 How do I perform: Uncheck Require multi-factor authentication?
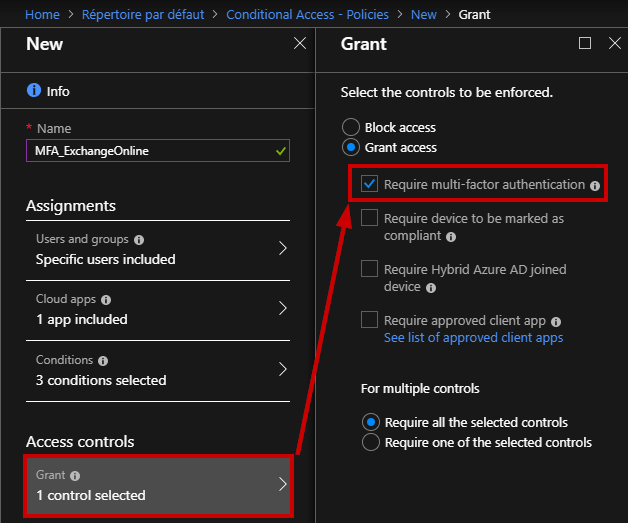(369, 184)
